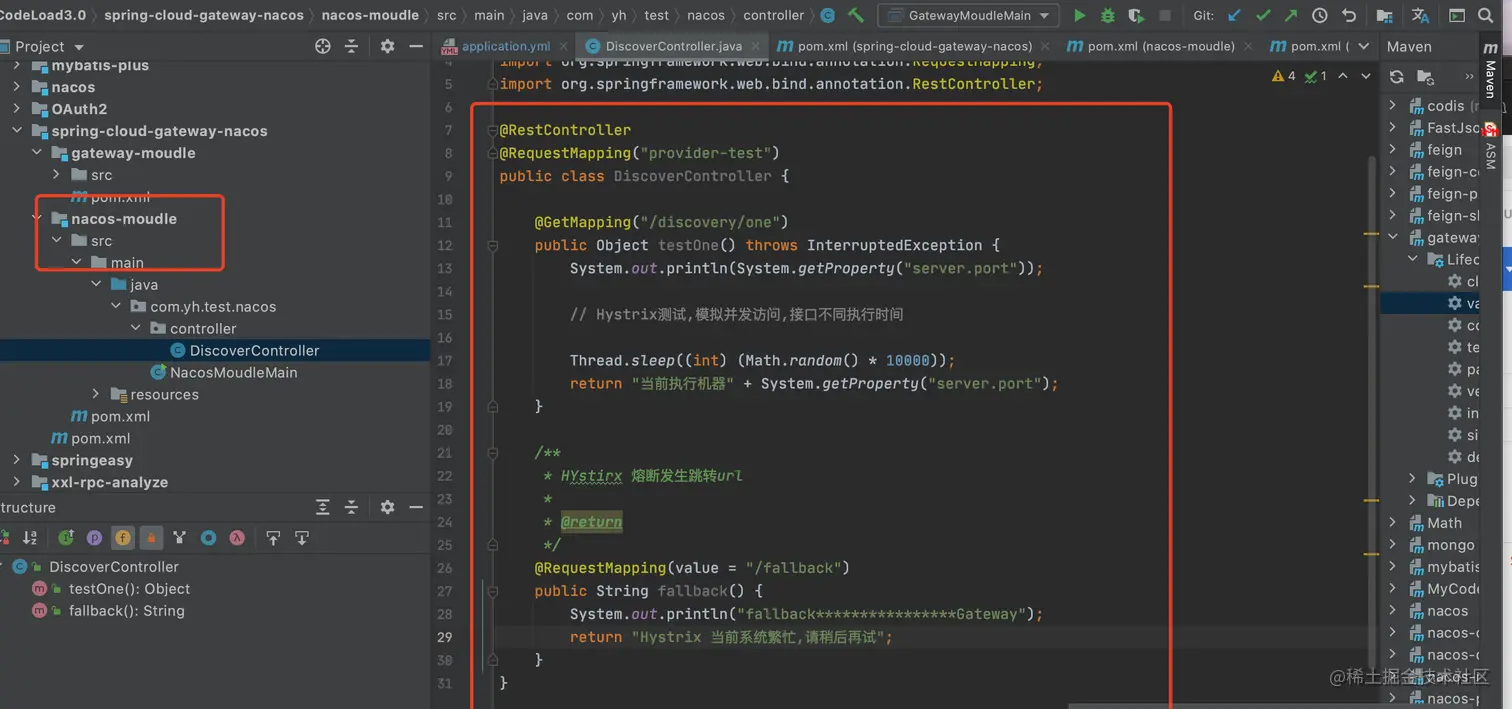Click the 4 warnings indicator
The width and height of the screenshot is (1512, 709).
click(x=1284, y=76)
